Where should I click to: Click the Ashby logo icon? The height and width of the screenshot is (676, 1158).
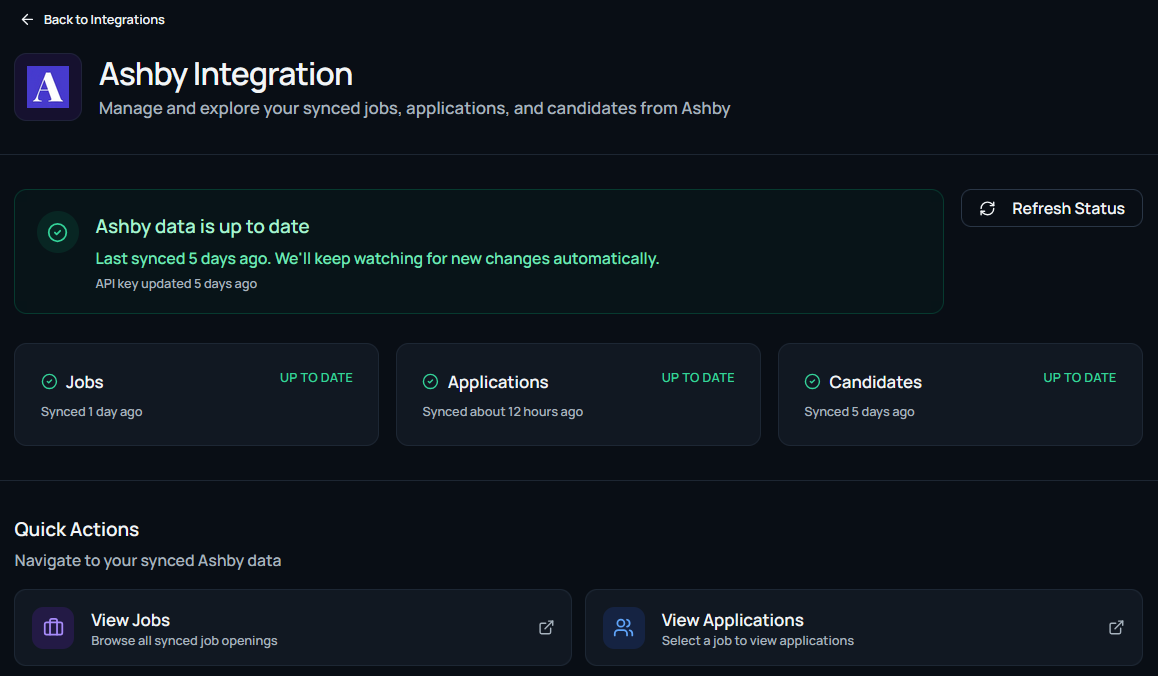(x=48, y=87)
